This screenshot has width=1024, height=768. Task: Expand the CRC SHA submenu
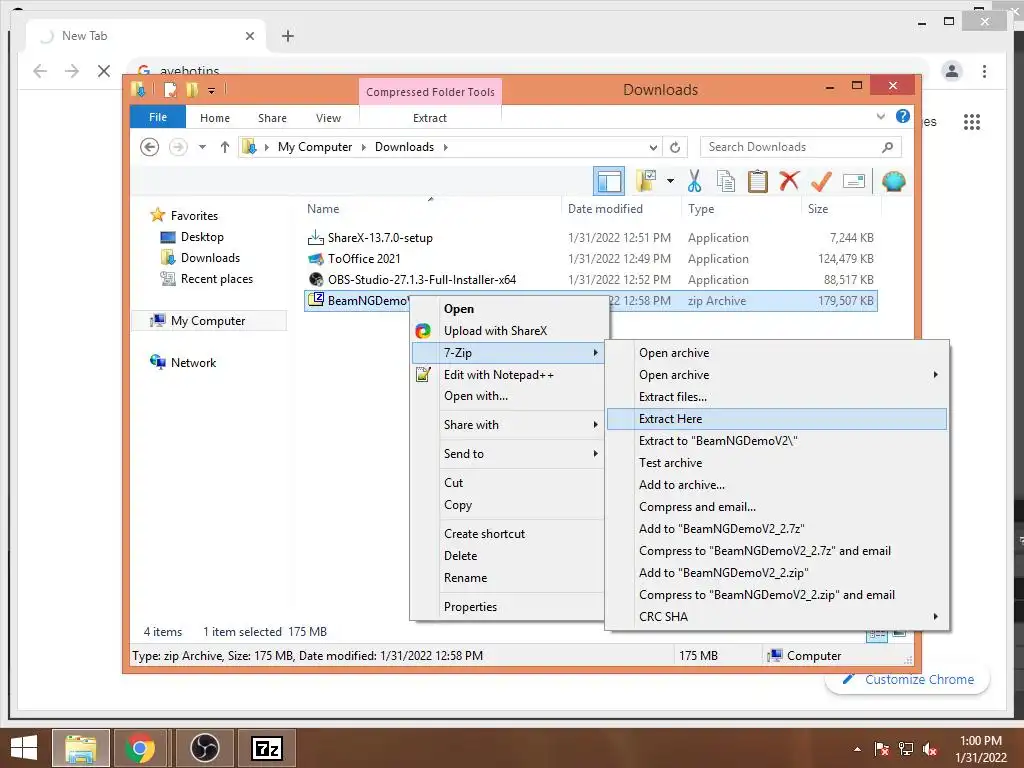[x=776, y=616]
